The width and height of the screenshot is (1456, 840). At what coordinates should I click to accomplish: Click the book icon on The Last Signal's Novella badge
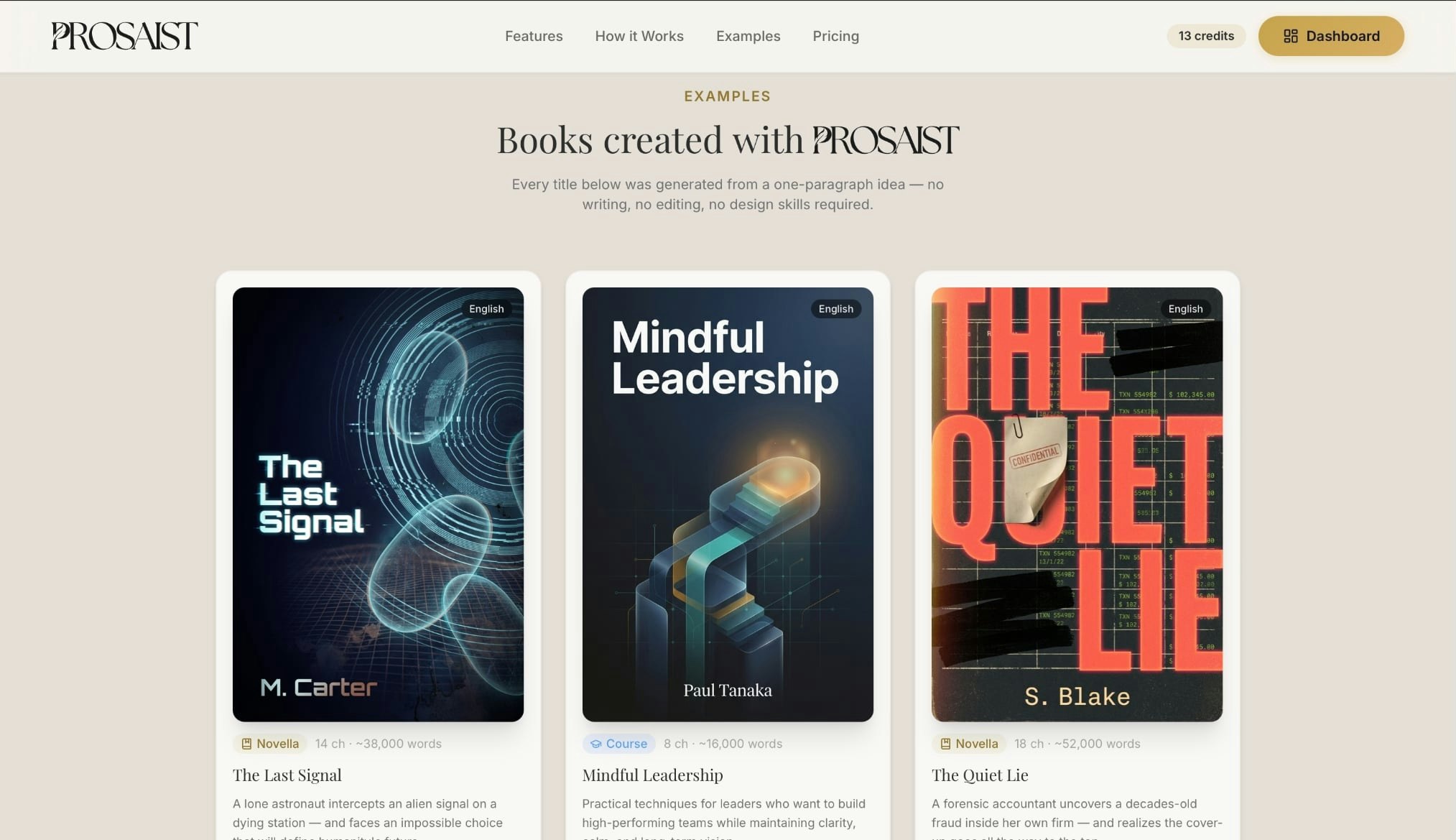(246, 744)
